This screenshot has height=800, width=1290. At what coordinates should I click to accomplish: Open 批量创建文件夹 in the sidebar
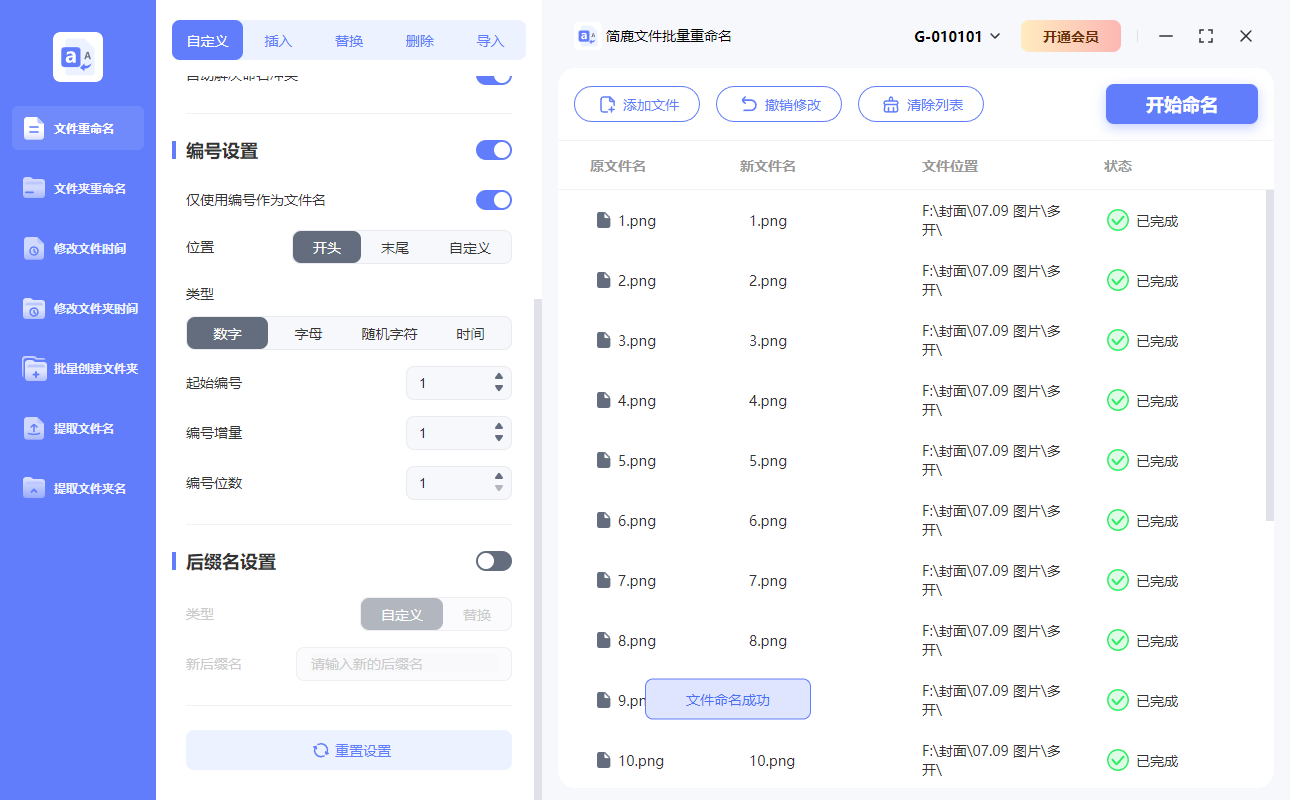(x=78, y=368)
